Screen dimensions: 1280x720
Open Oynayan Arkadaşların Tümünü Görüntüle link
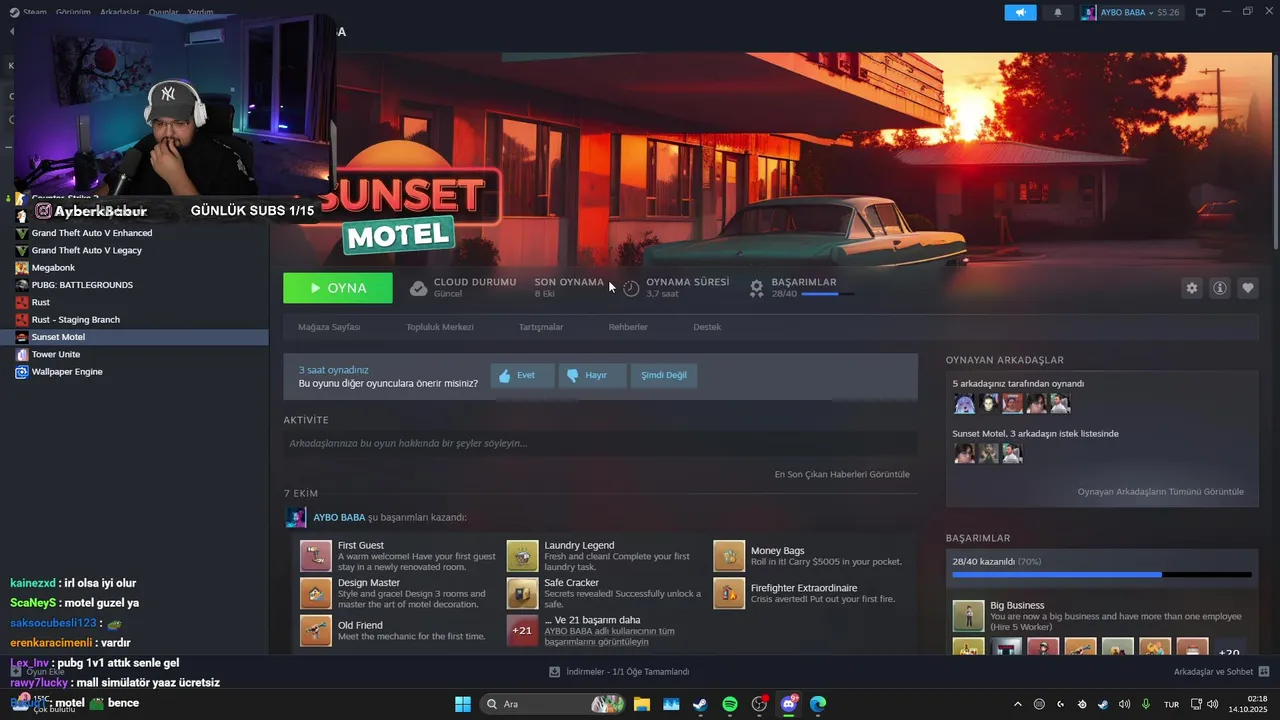1160,492
